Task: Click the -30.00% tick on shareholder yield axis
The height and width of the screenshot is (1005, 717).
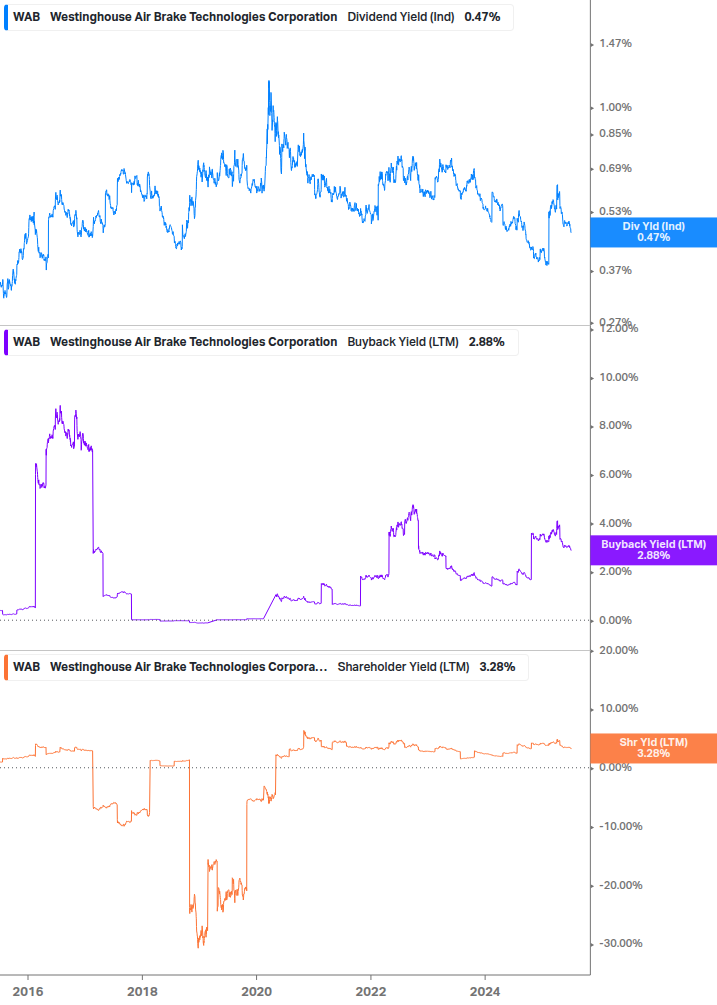Action: point(621,944)
